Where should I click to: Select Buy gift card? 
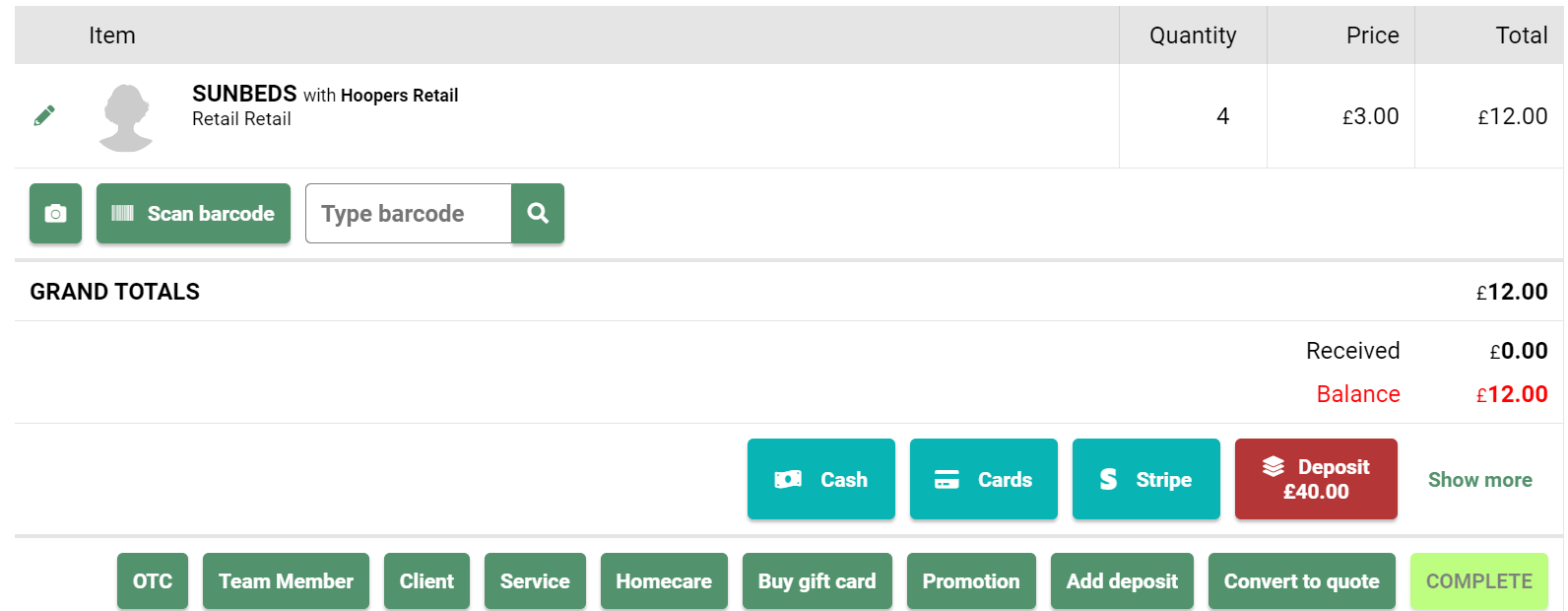pos(817,581)
